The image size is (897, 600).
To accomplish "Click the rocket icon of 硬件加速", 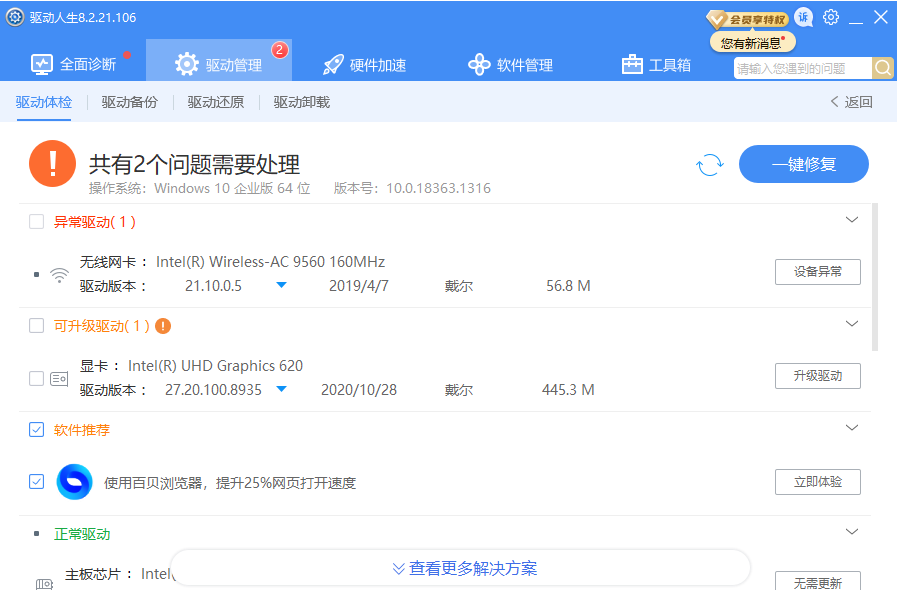I will [x=333, y=65].
